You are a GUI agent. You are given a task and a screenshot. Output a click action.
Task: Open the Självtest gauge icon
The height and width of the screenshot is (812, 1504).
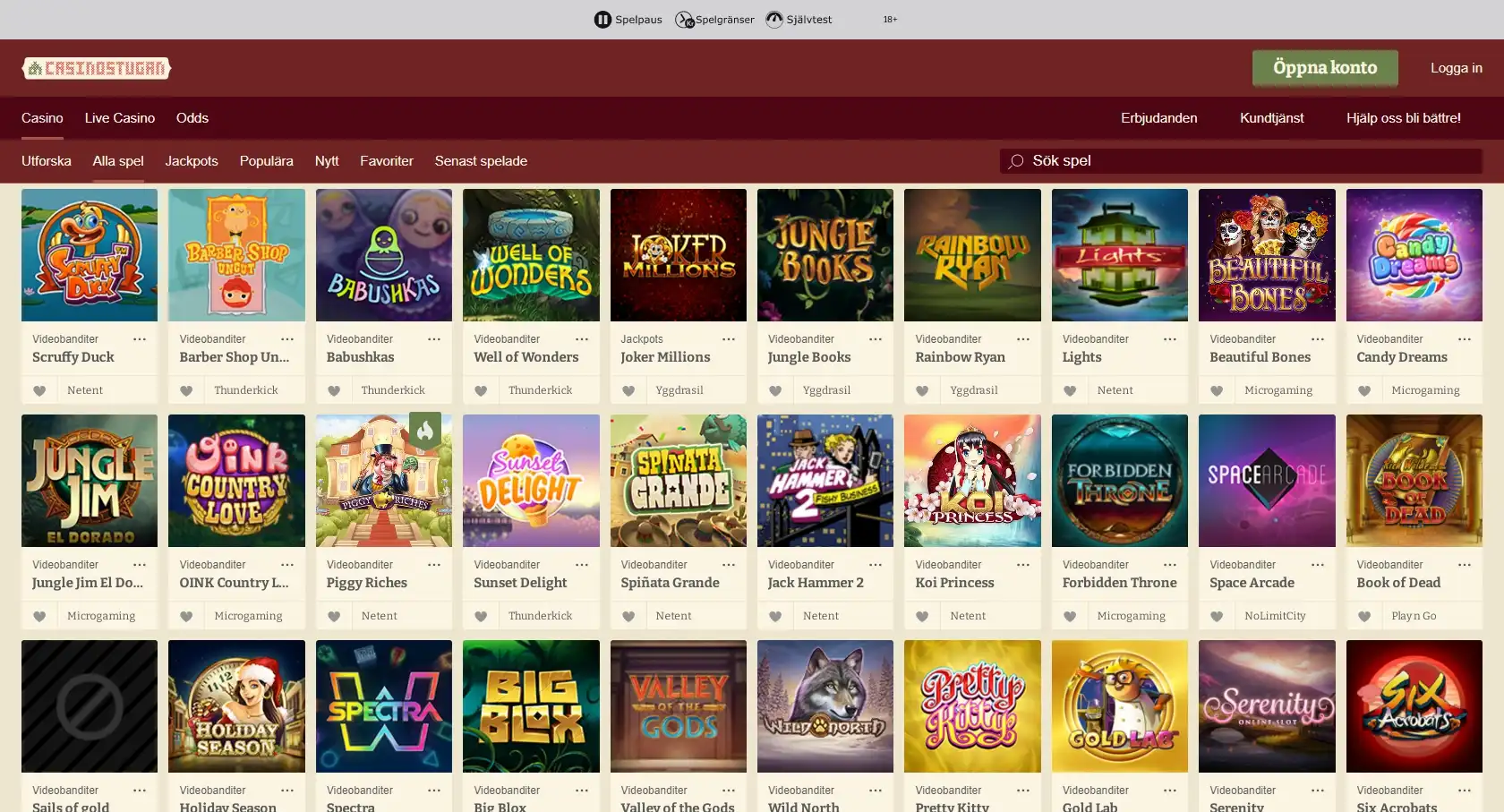774,20
